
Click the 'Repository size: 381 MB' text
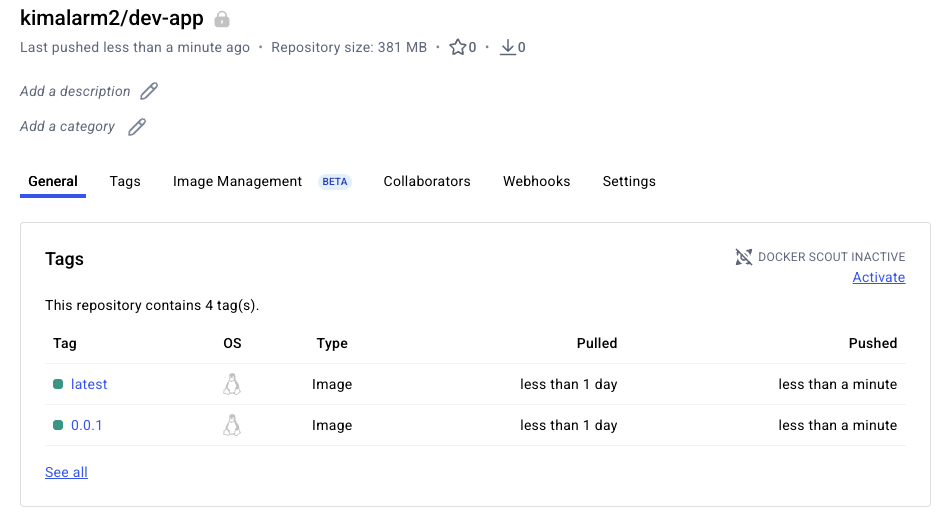click(x=349, y=47)
